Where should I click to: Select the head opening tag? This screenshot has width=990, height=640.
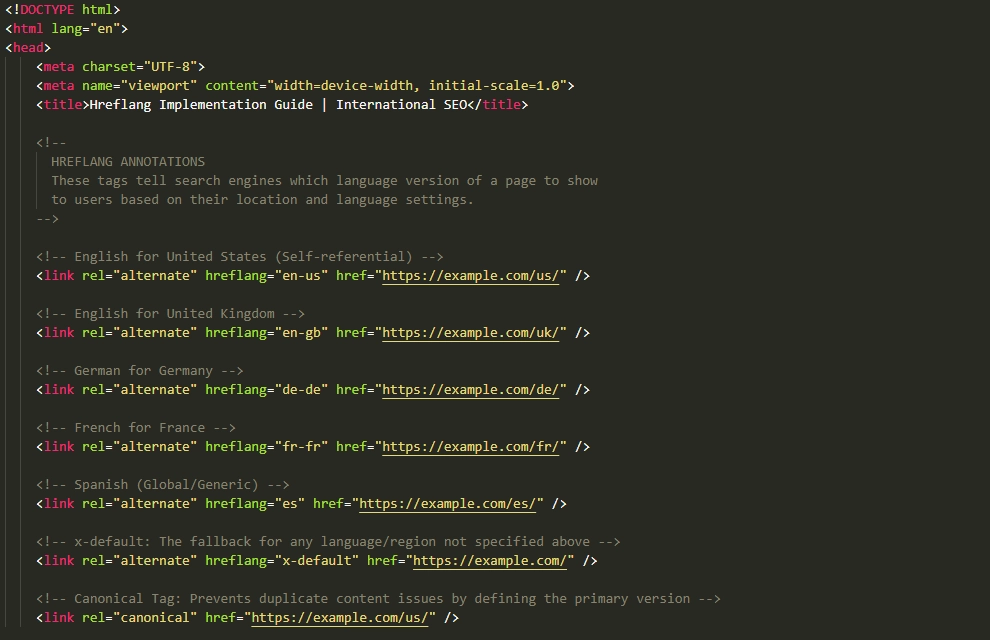pos(26,47)
